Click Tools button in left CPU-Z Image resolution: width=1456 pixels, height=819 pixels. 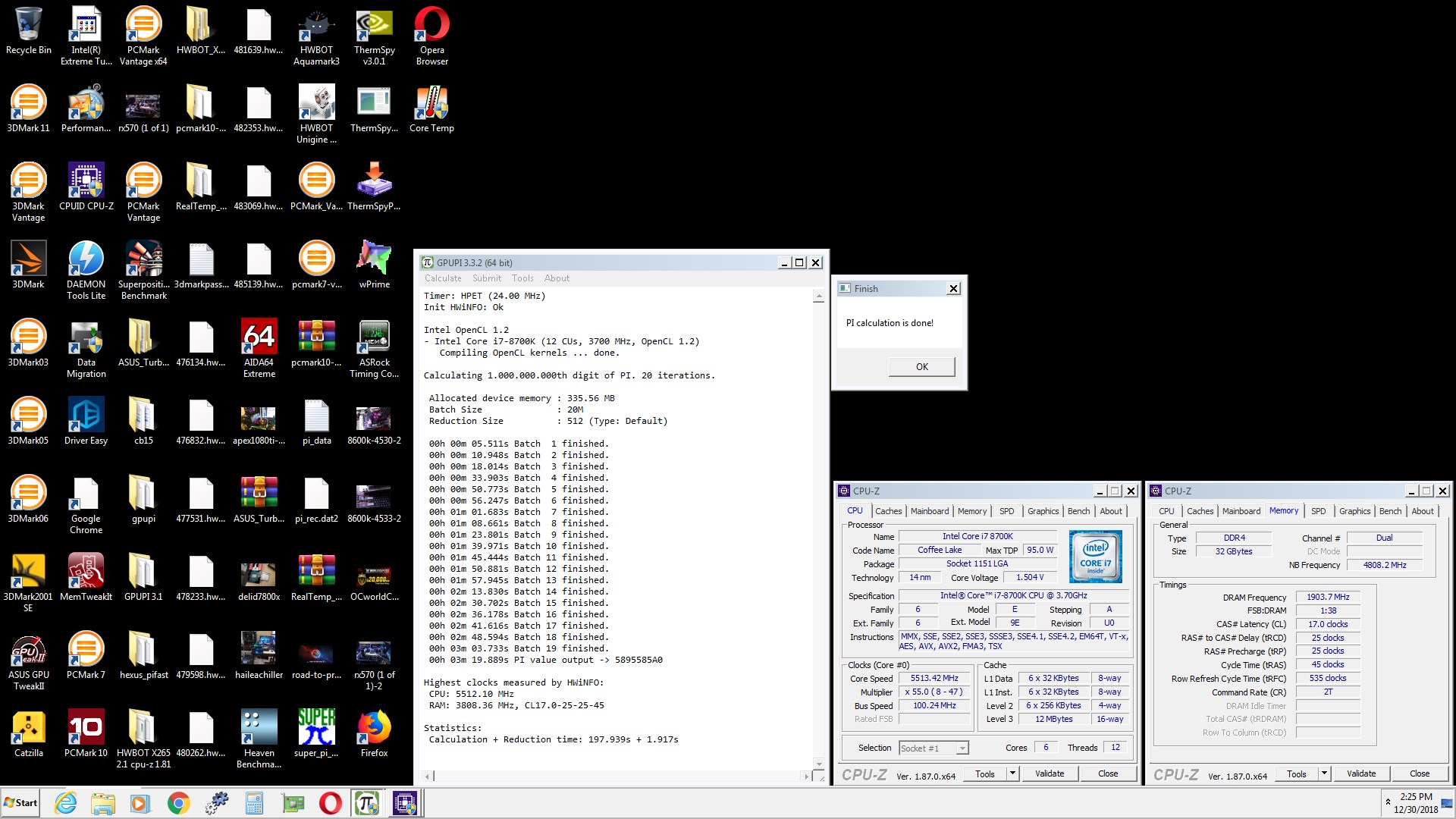[985, 773]
